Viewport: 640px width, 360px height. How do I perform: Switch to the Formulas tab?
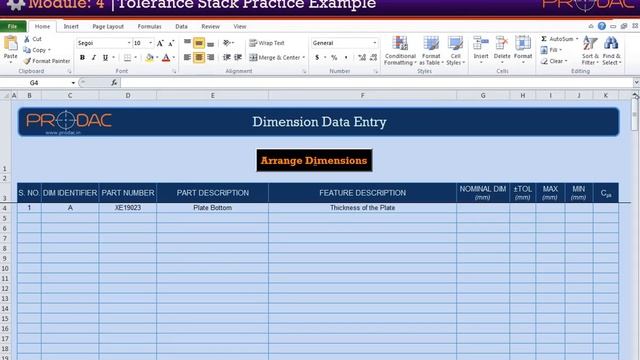[149, 26]
